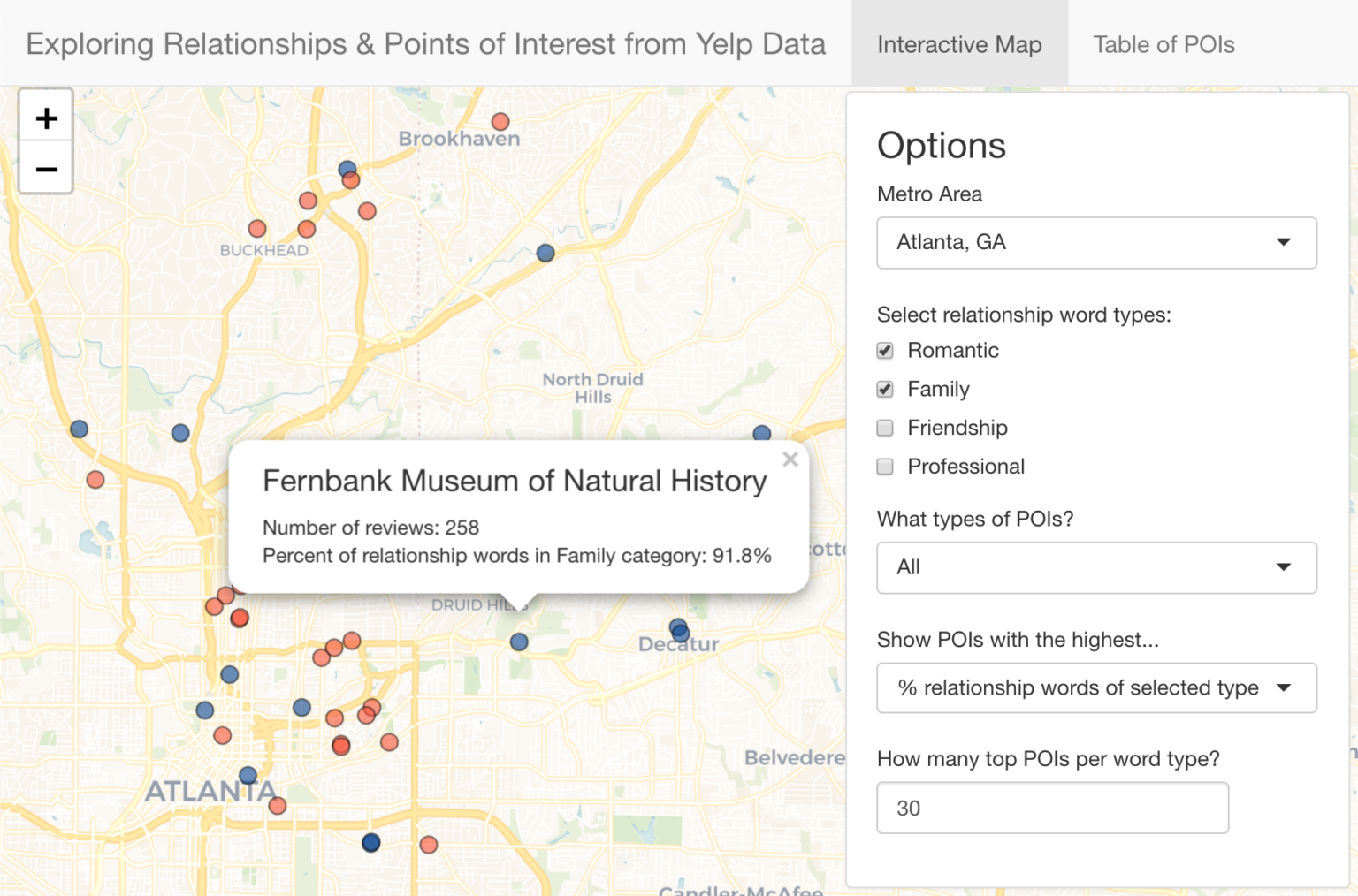
Task: Click the blue marker above the ATLANTA label
Action: (246, 774)
